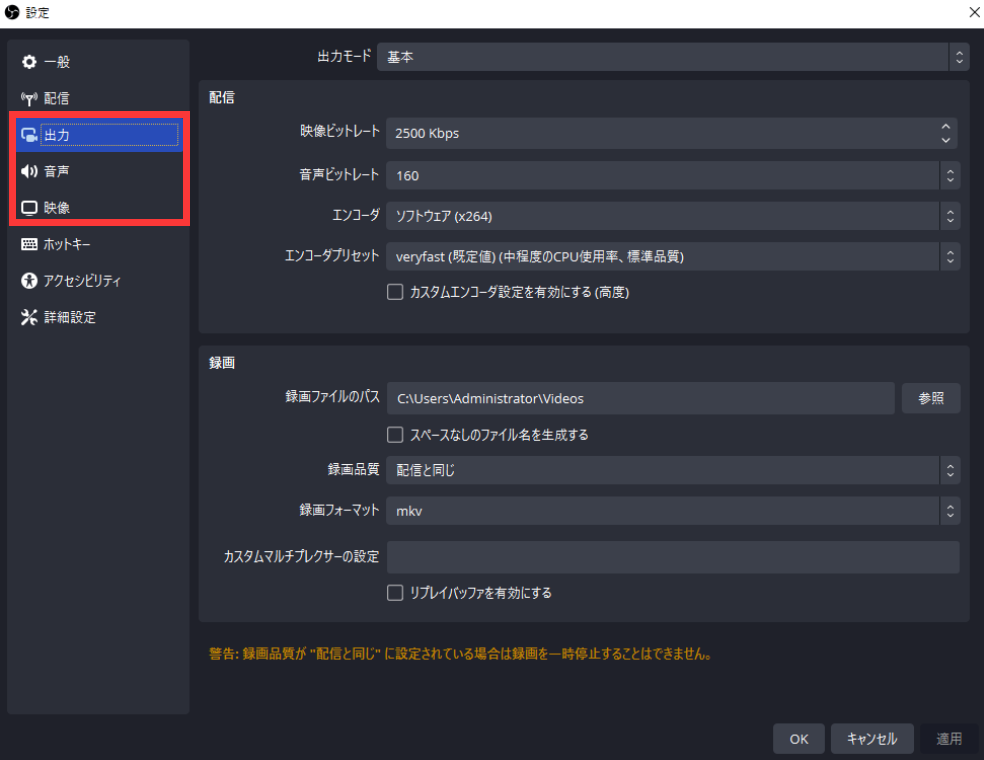The width and height of the screenshot is (984, 760).
Task: Select the 出力 output icon in sidebar
Action: (x=29, y=135)
